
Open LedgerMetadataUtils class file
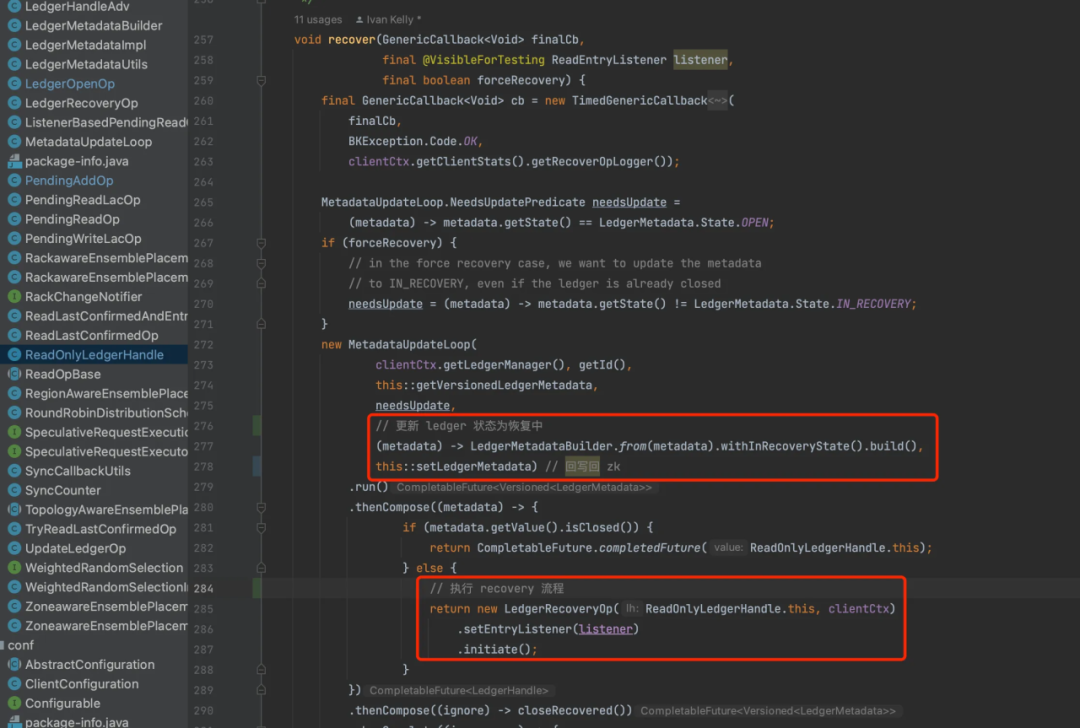point(86,64)
